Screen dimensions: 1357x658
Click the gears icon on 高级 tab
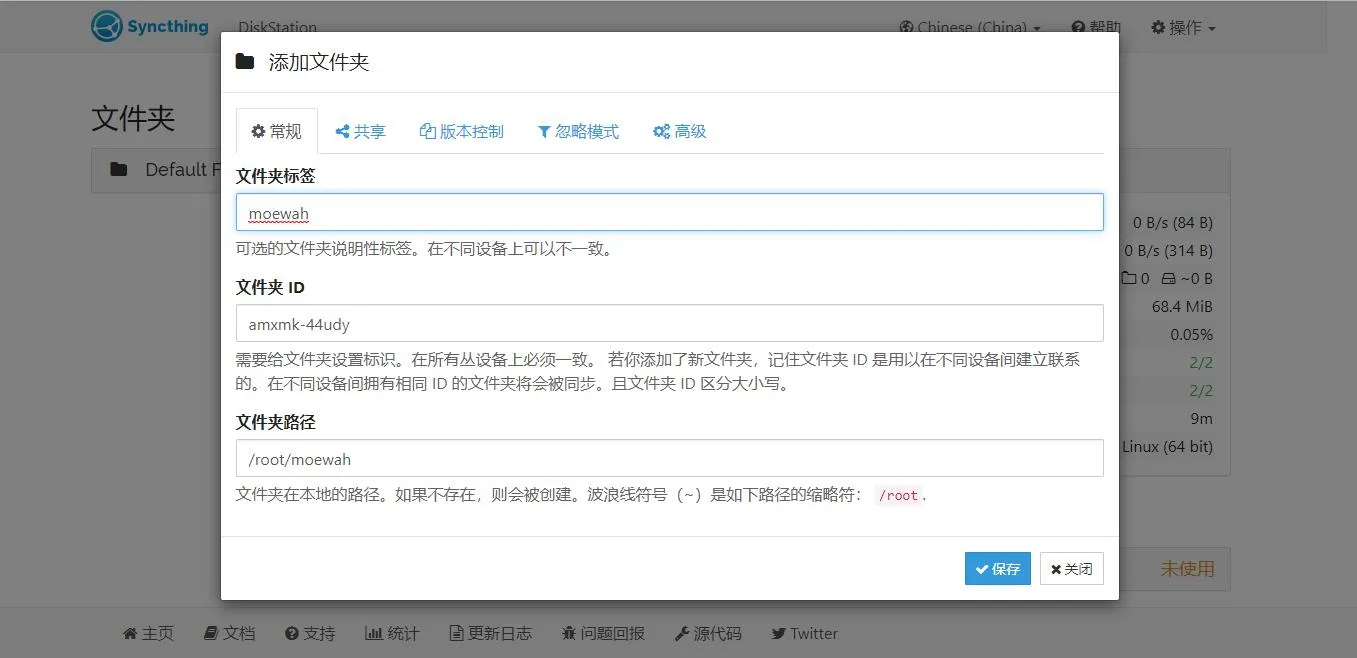click(x=661, y=131)
